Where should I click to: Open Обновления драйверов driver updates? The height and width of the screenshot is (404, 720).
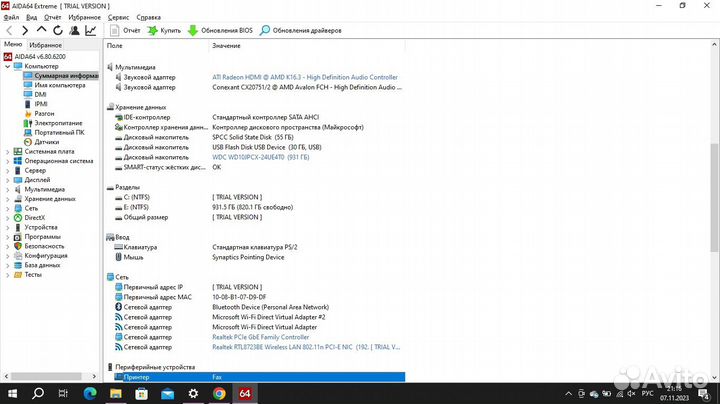point(300,31)
